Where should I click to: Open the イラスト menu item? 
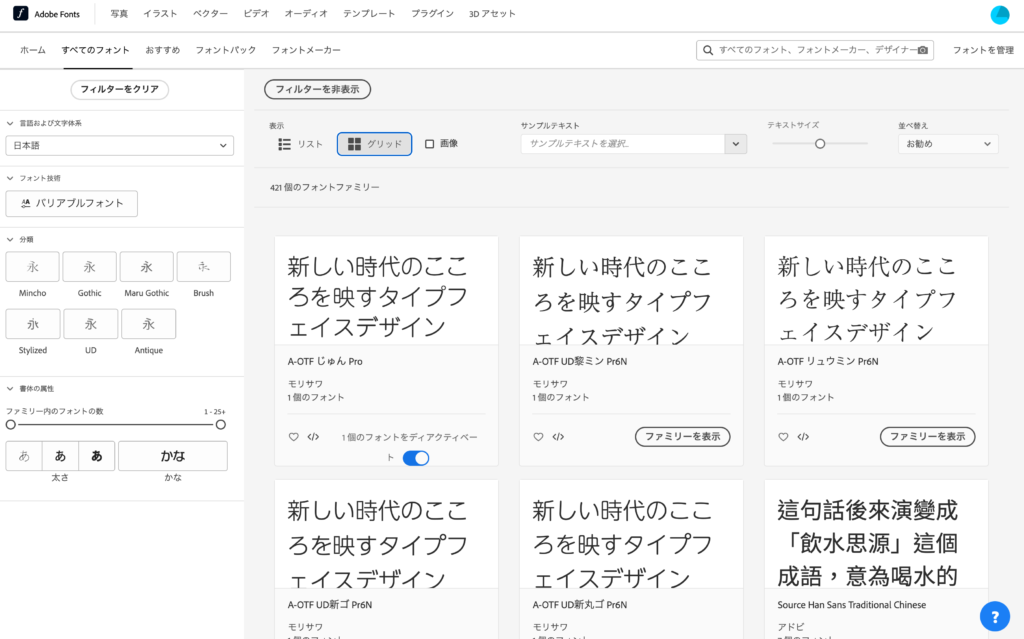[x=161, y=14]
